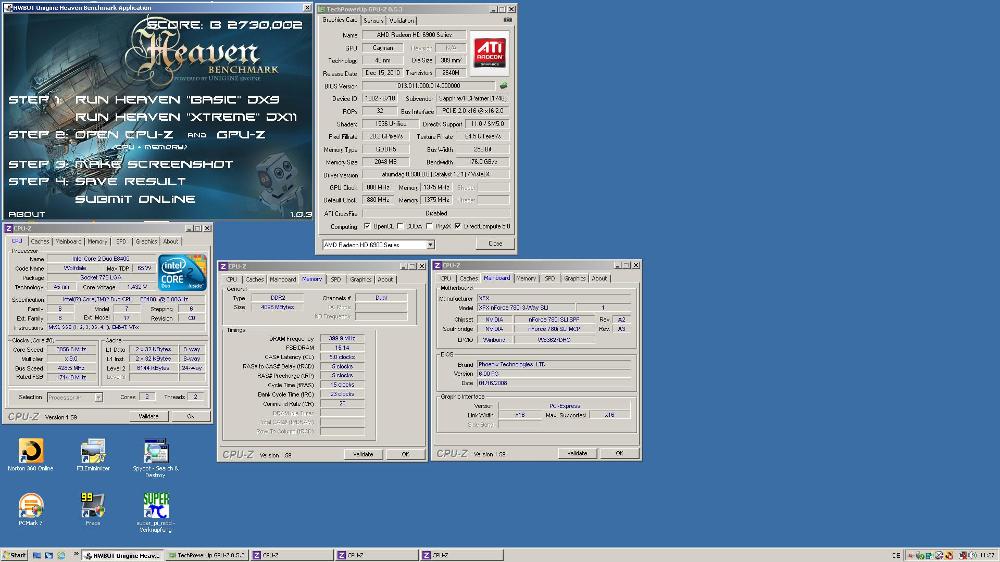Launch Spybot - Search & Destroy desktop icon
1000x562 pixels.
(156, 451)
